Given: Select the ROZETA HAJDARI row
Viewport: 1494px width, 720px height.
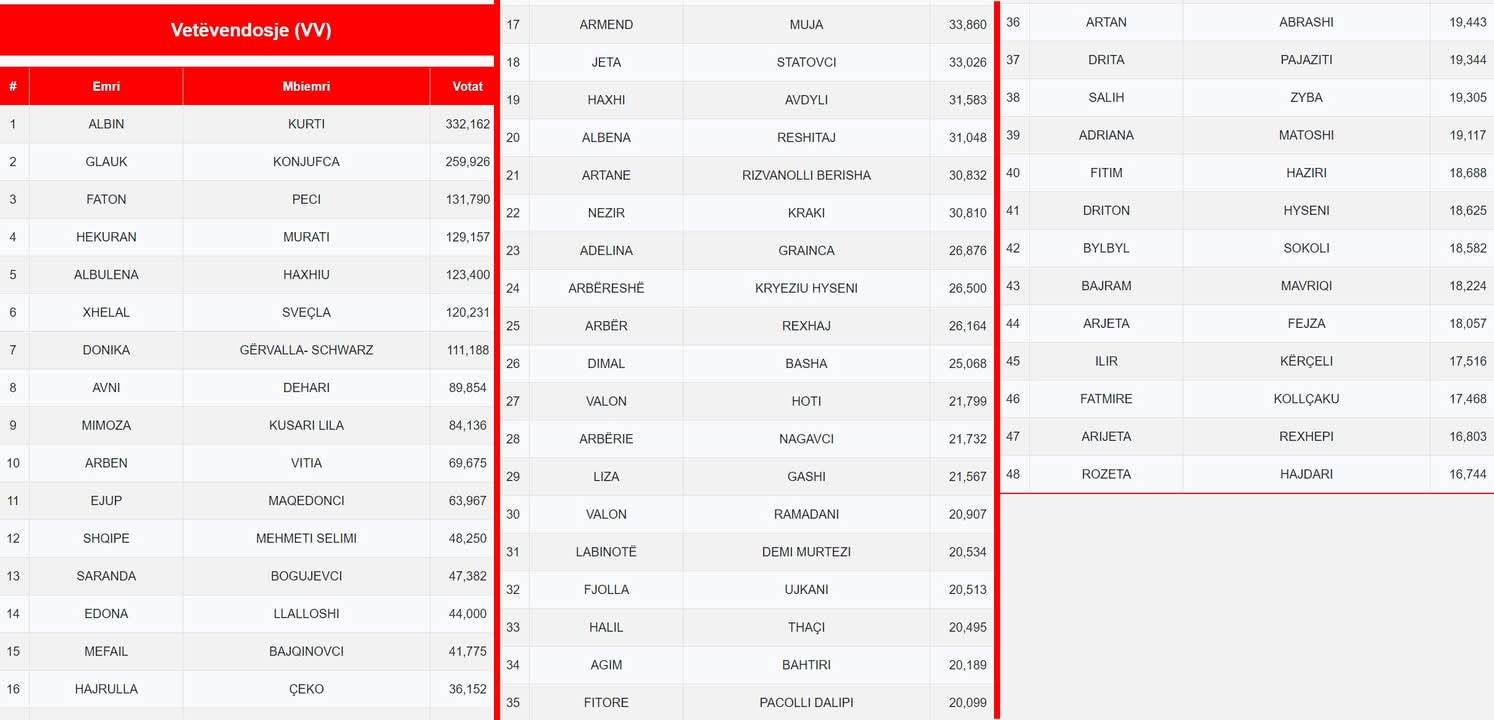Looking at the screenshot, I should click(x=1247, y=474).
